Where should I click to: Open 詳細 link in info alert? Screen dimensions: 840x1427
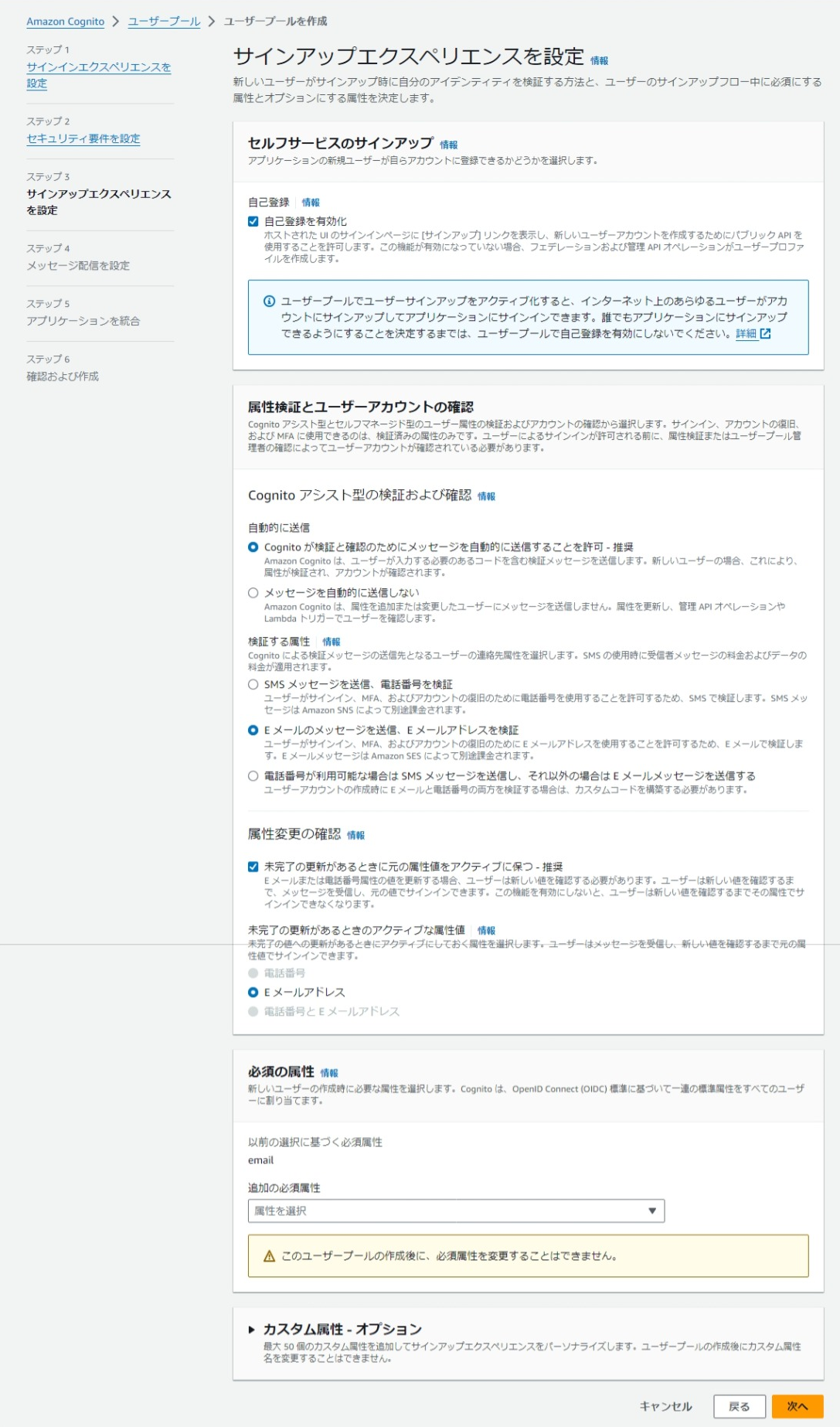point(746,334)
